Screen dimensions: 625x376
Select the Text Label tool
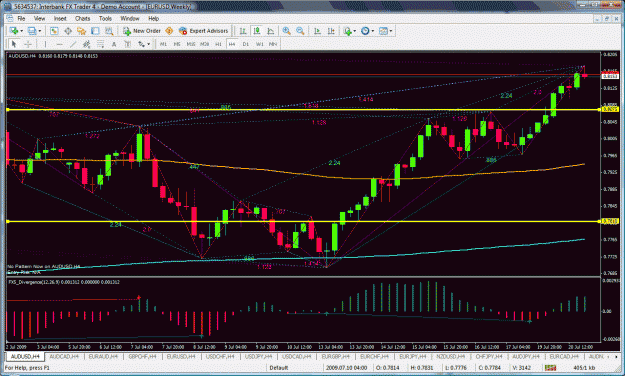128,44
